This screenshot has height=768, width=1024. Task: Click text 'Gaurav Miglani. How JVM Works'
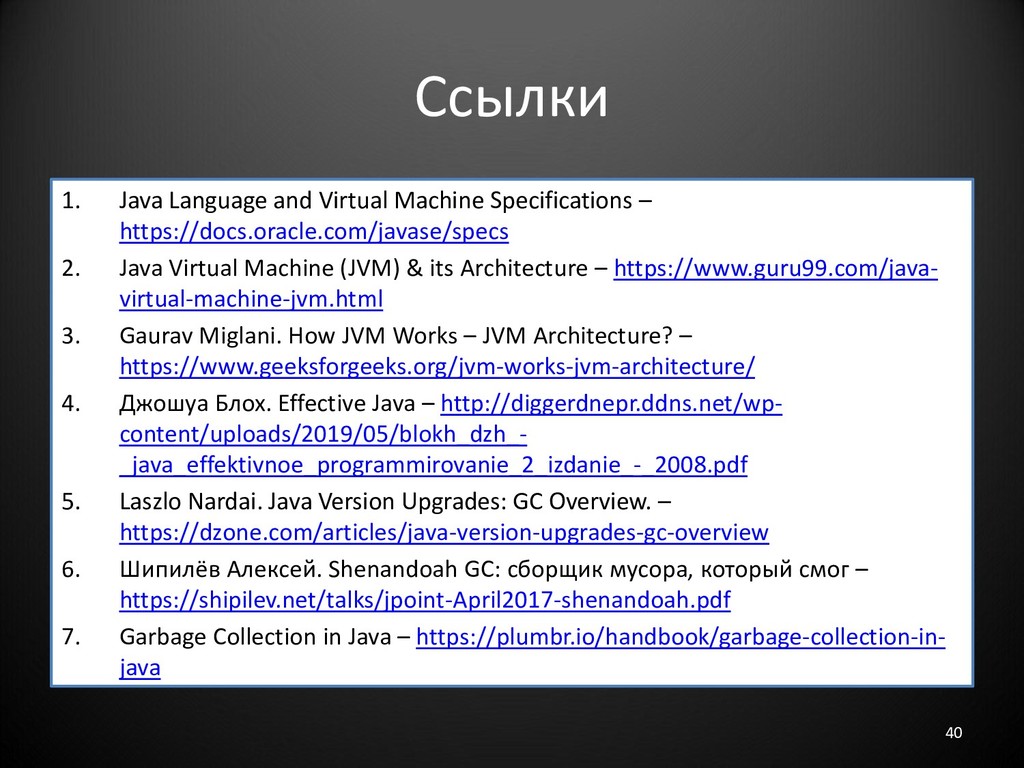288,336
